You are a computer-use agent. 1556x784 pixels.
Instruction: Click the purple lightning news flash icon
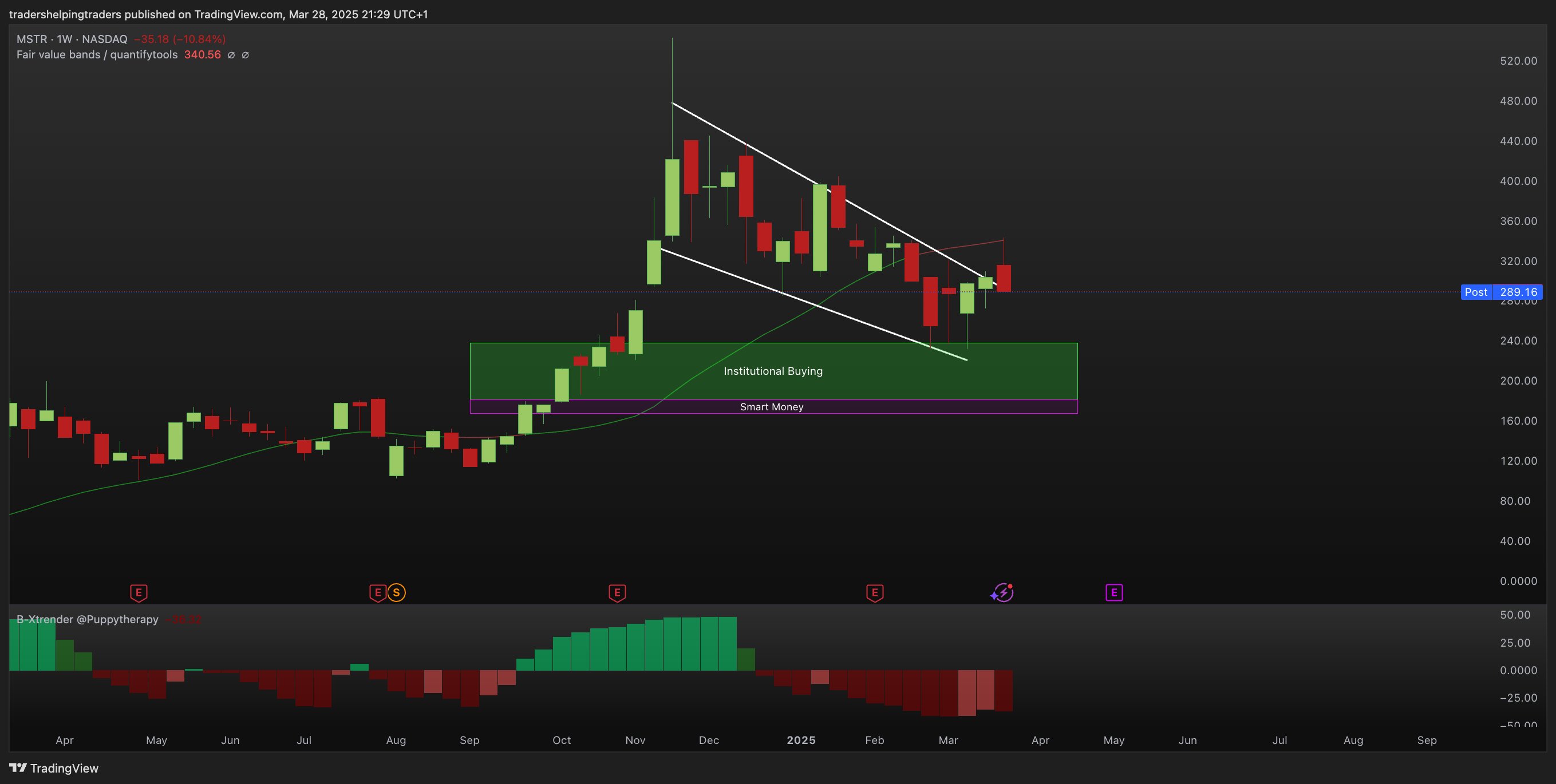click(1003, 592)
